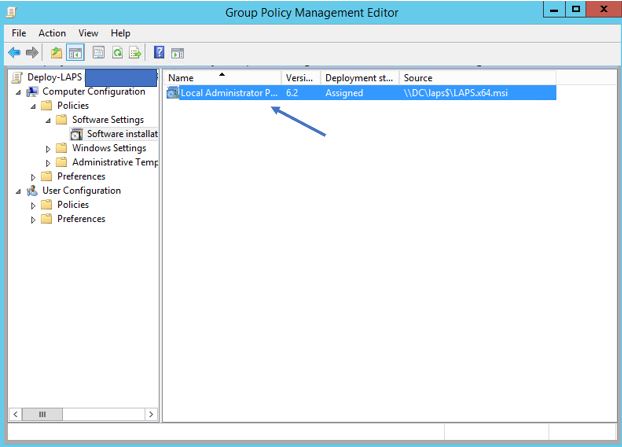Click the Assigned deployment state cell

pos(344,93)
